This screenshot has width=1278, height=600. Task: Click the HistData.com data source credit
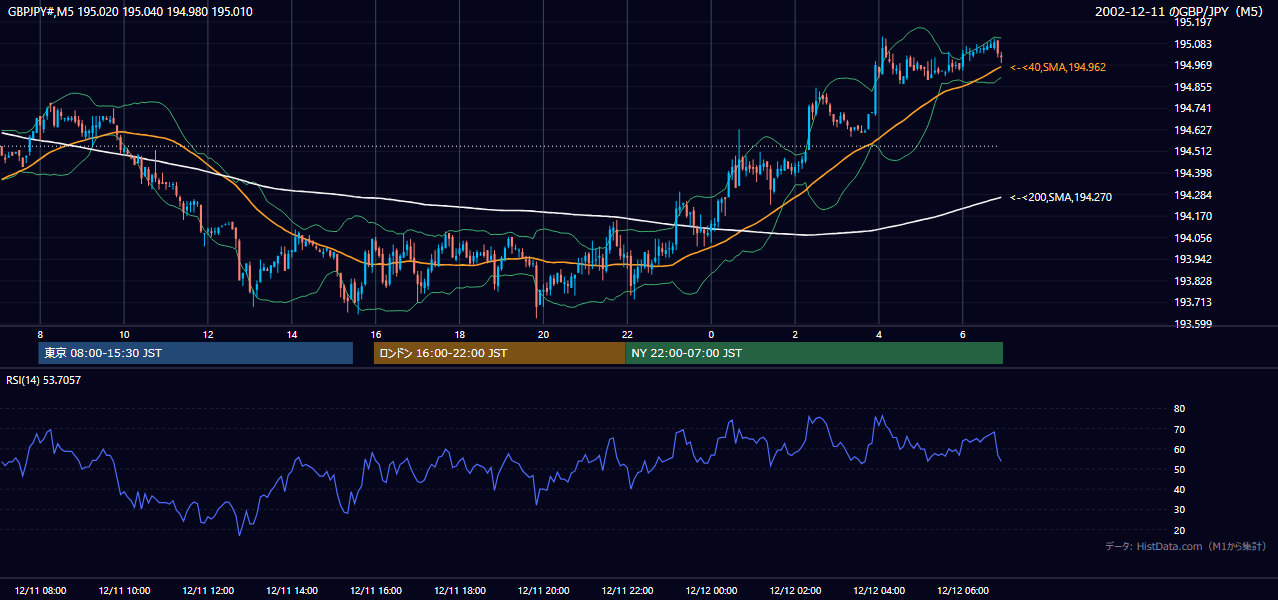(x=1186, y=546)
